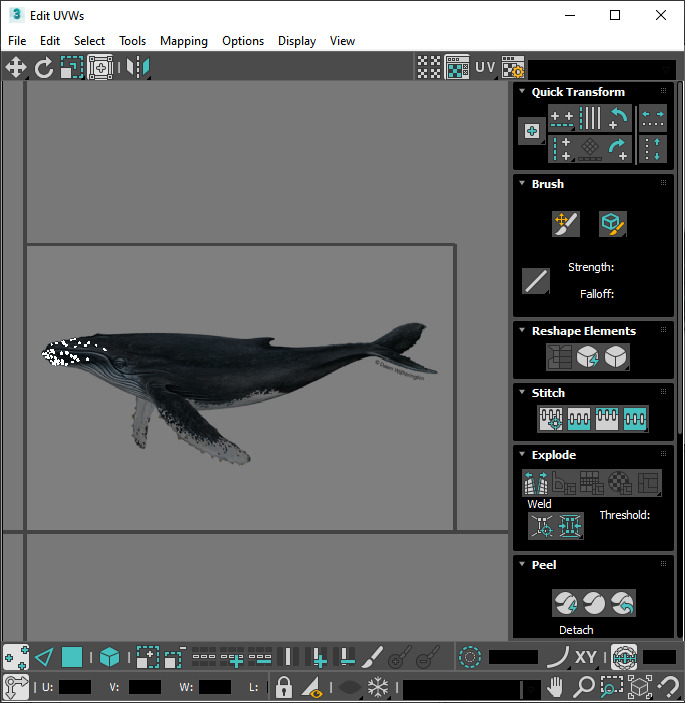Click the Relax Custom cube icon
Viewport: 685px width, 703px height.
pos(616,357)
